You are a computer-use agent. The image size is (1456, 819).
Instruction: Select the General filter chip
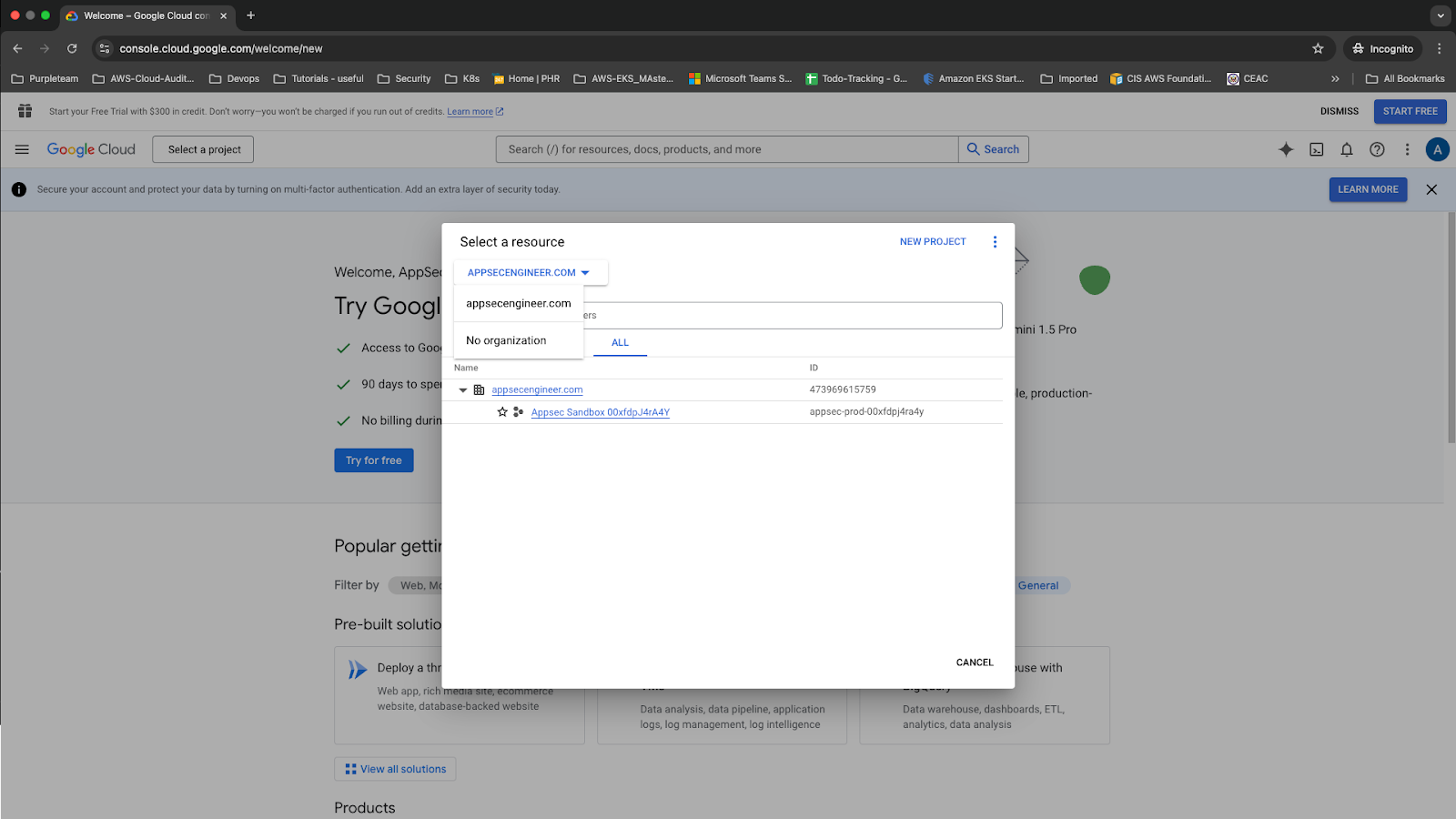[x=1038, y=585]
